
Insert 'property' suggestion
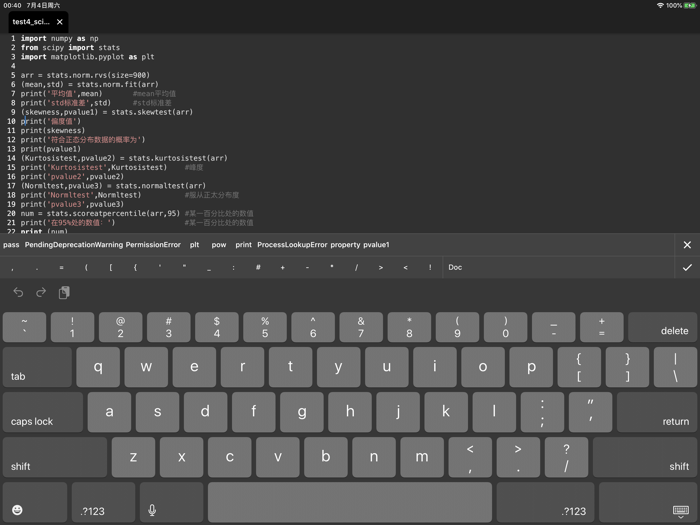click(x=345, y=245)
